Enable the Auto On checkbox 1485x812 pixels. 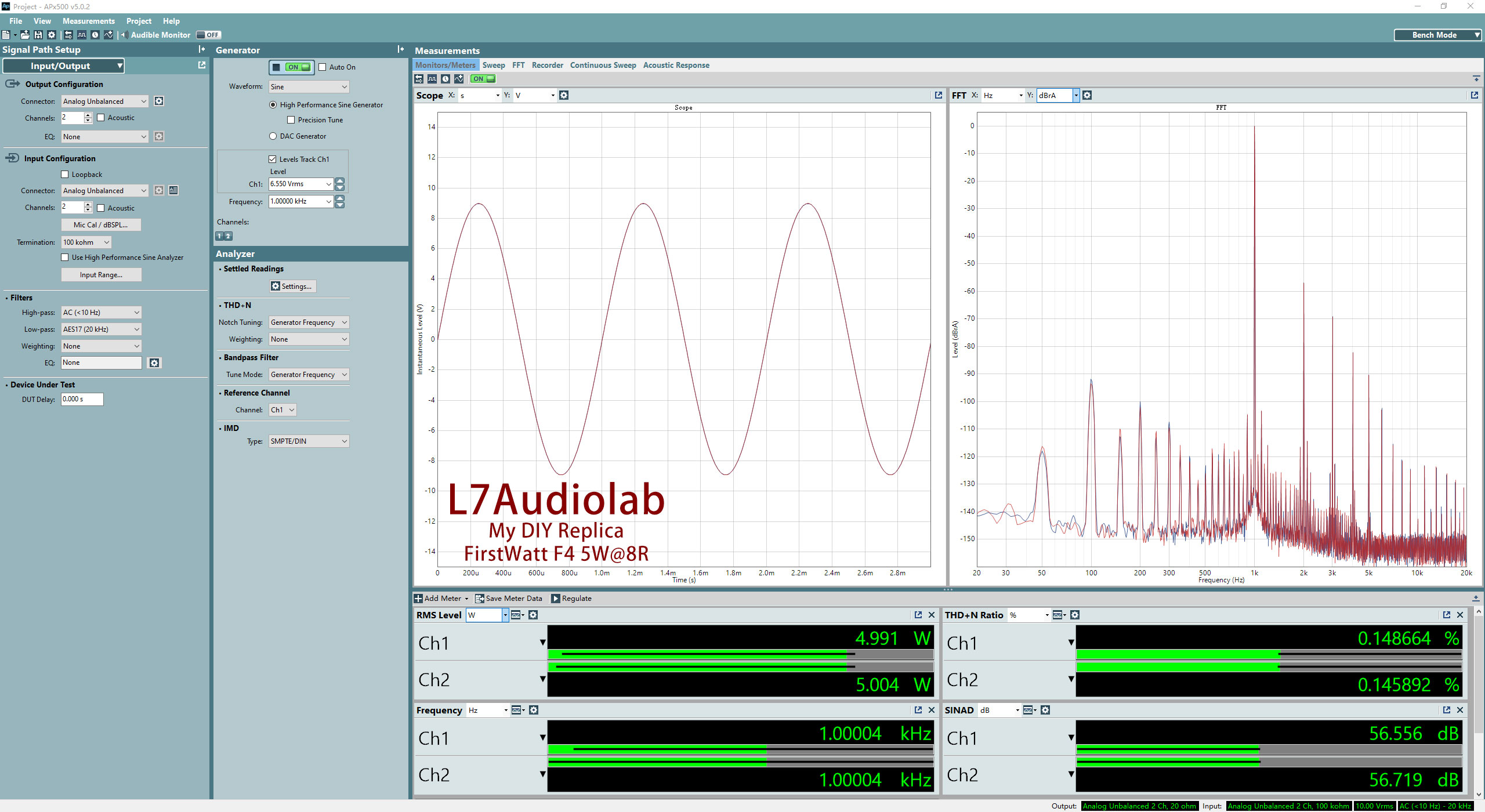coord(323,67)
